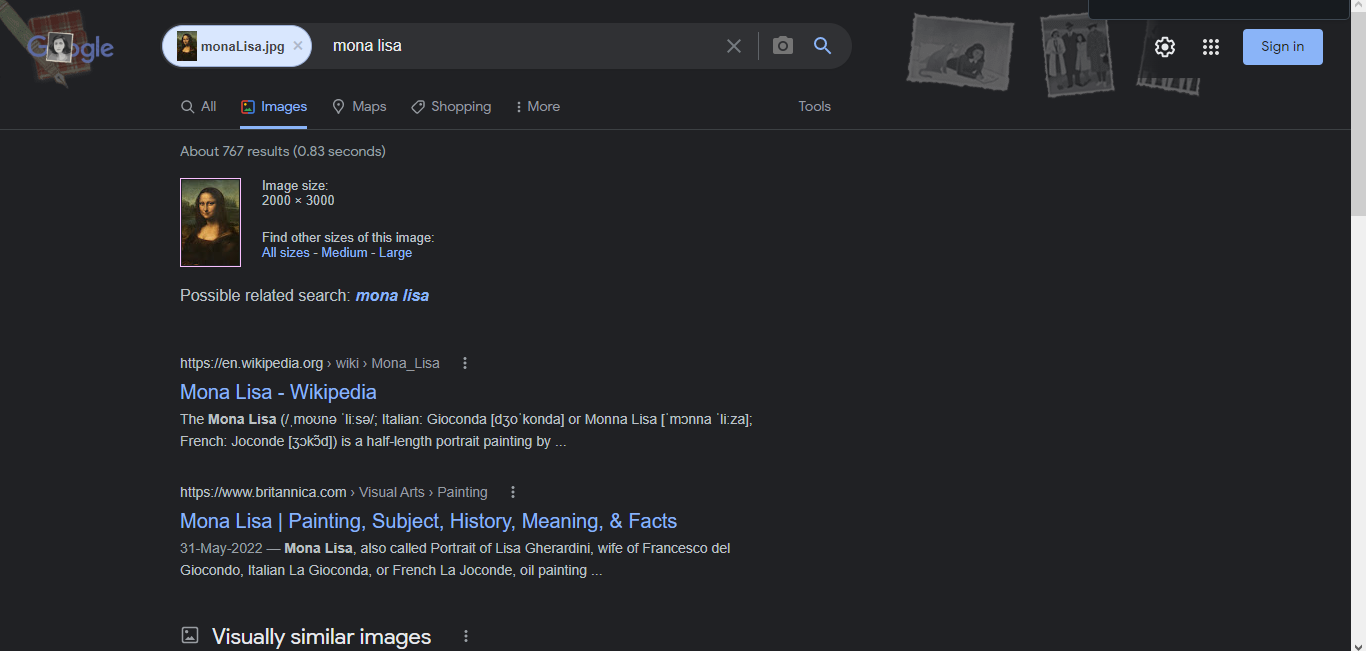Click the Mona Lisa image thumbnail

(x=210, y=222)
